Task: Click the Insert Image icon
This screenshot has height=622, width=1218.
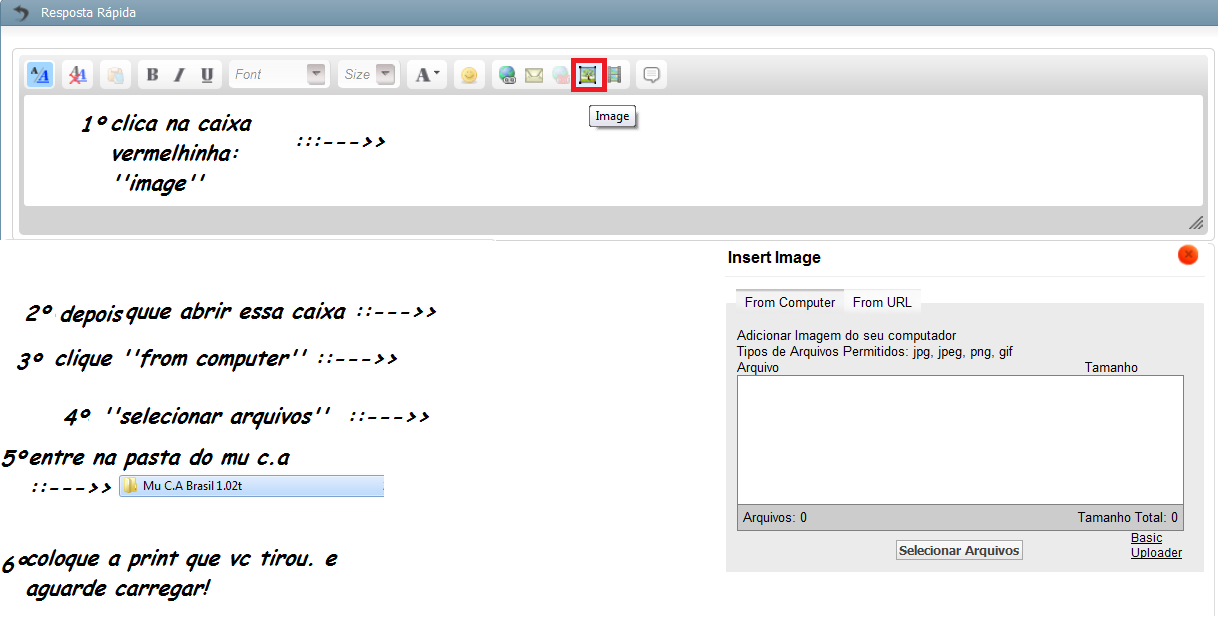Action: [588, 75]
